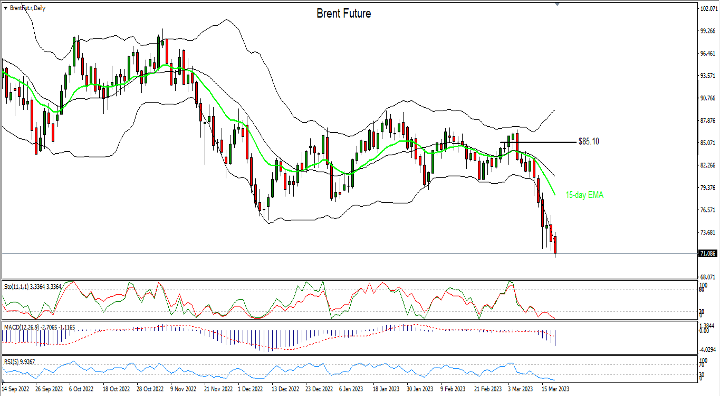Select the RSI(5) indicator label
720x396 pixels.
point(19,362)
